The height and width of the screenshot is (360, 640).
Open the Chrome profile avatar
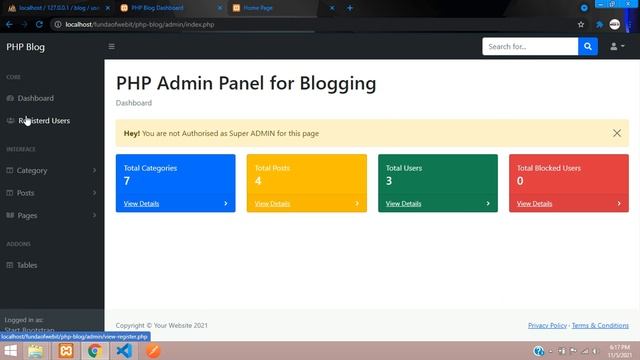coord(615,24)
